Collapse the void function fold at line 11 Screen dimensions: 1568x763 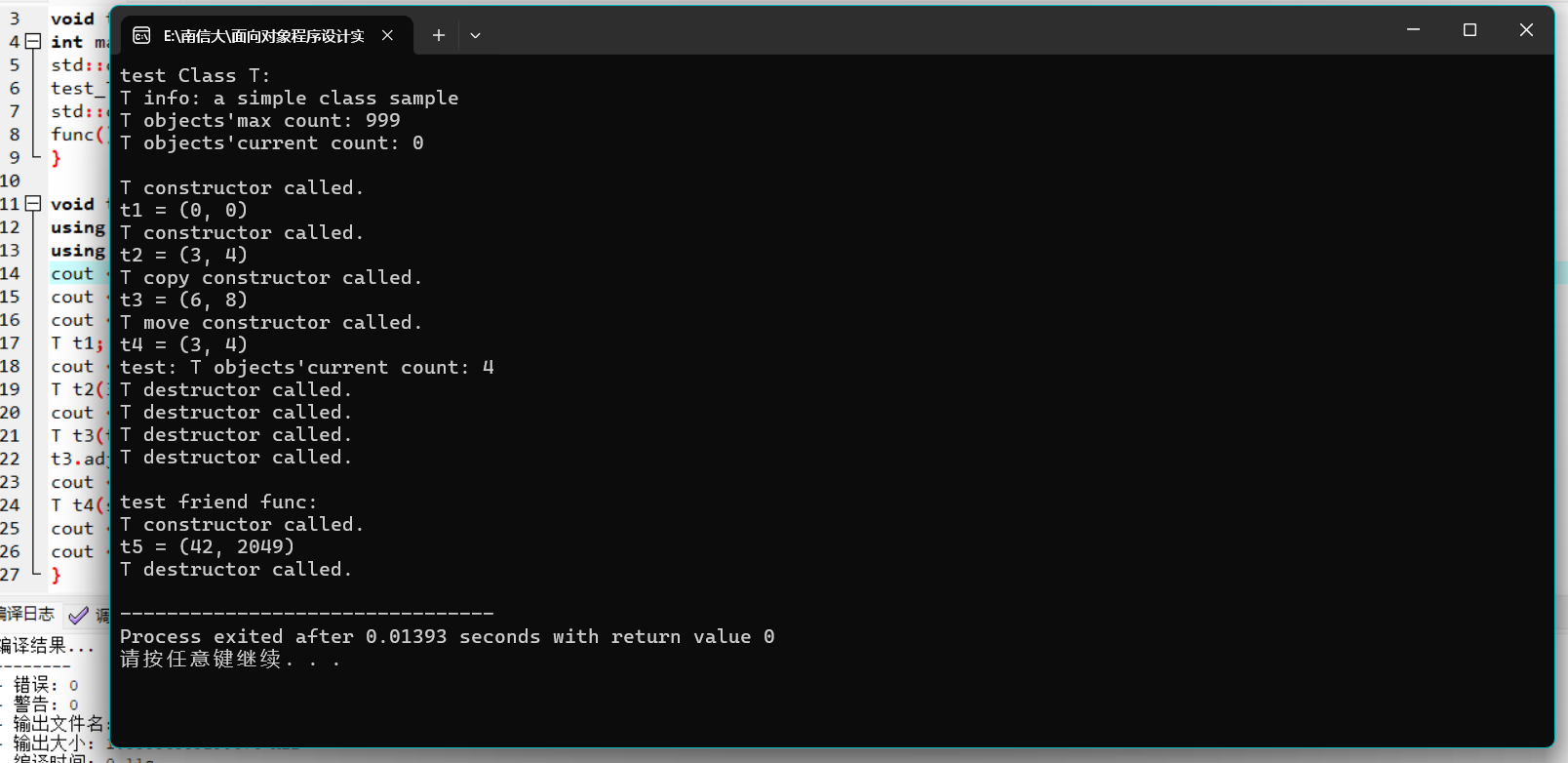33,204
